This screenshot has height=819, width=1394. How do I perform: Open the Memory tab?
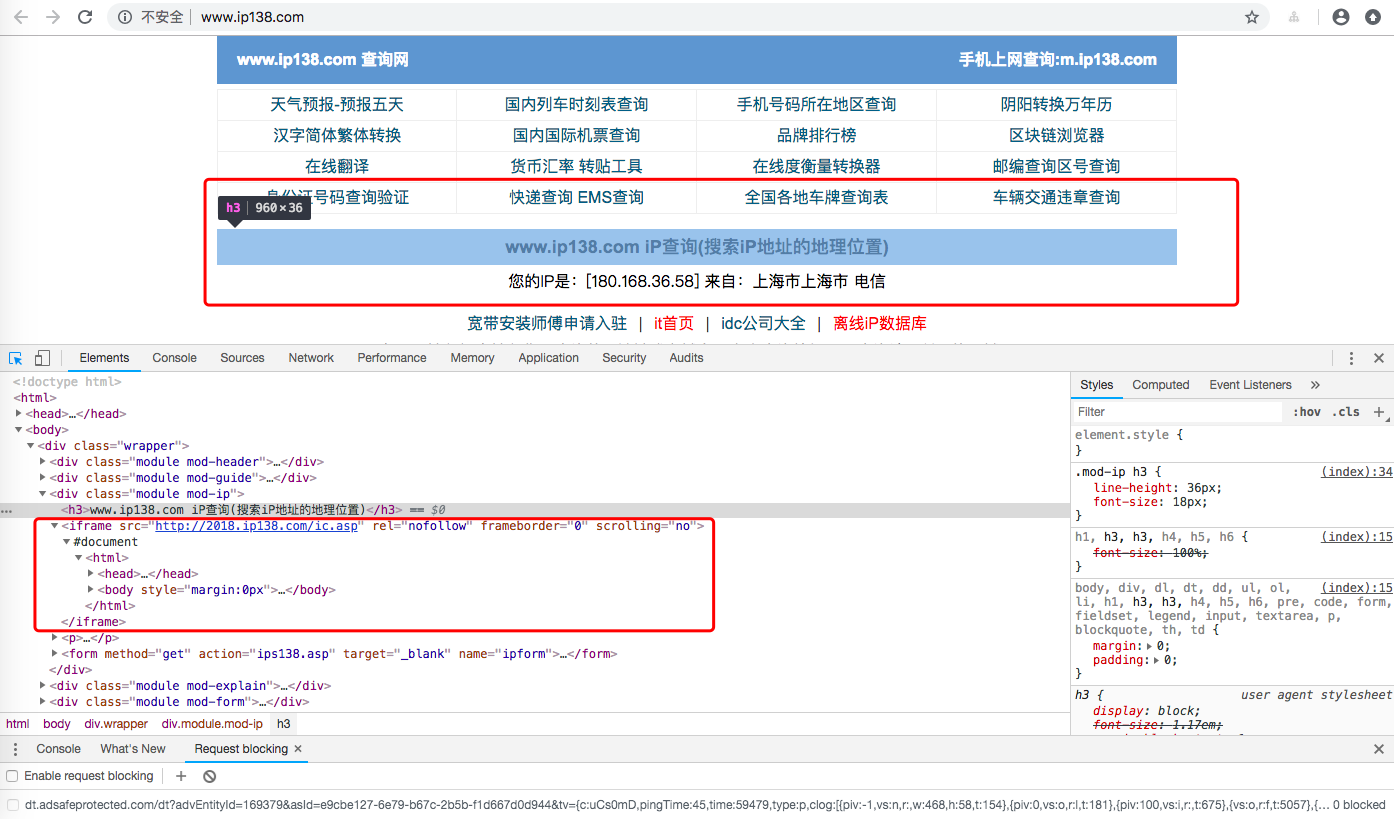pyautogui.click(x=472, y=358)
